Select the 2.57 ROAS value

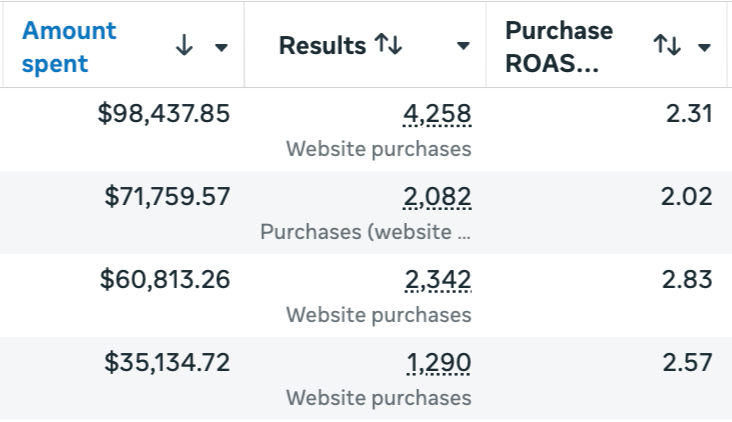point(688,362)
